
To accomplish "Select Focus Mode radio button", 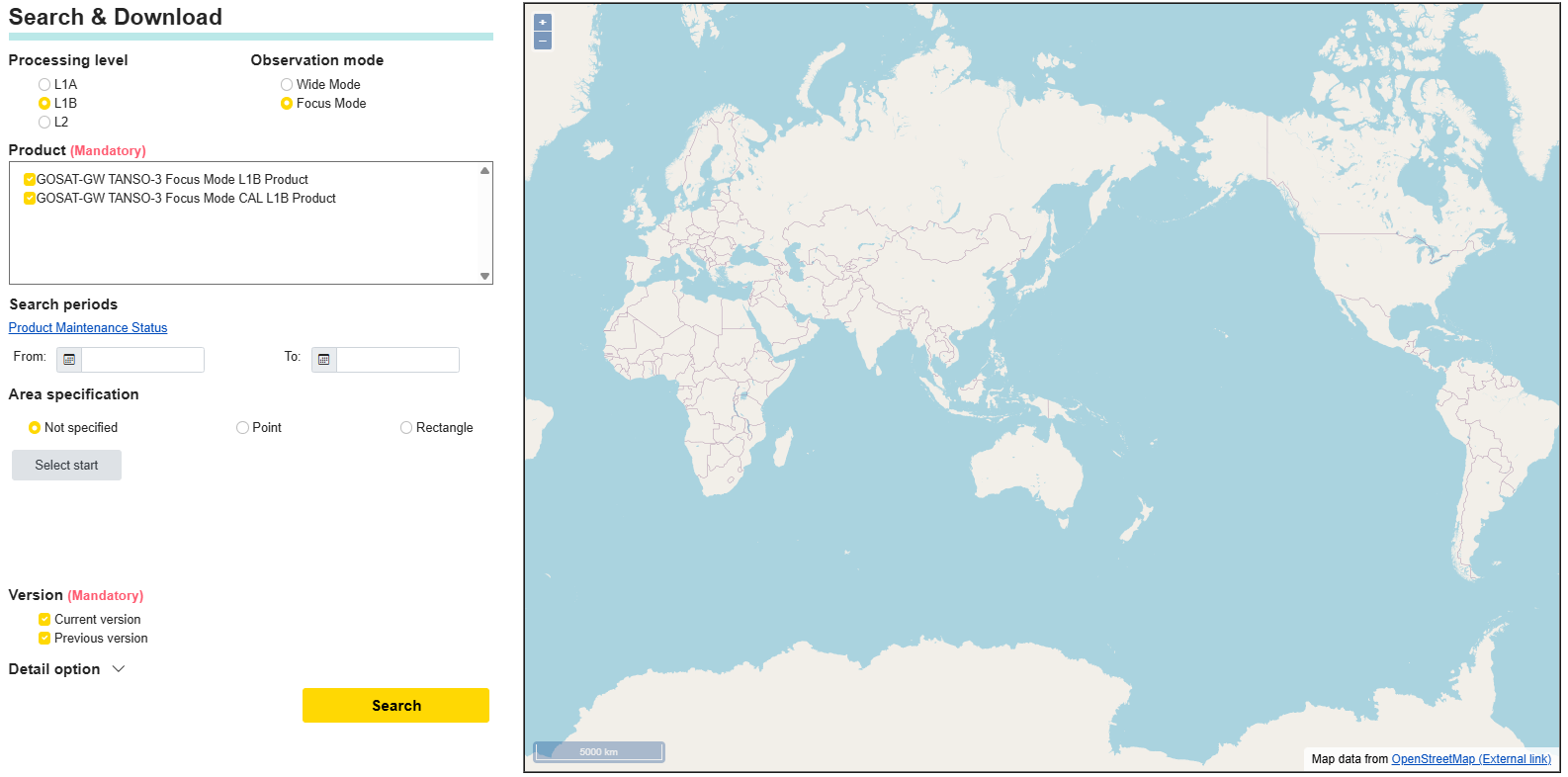I will 287,104.
